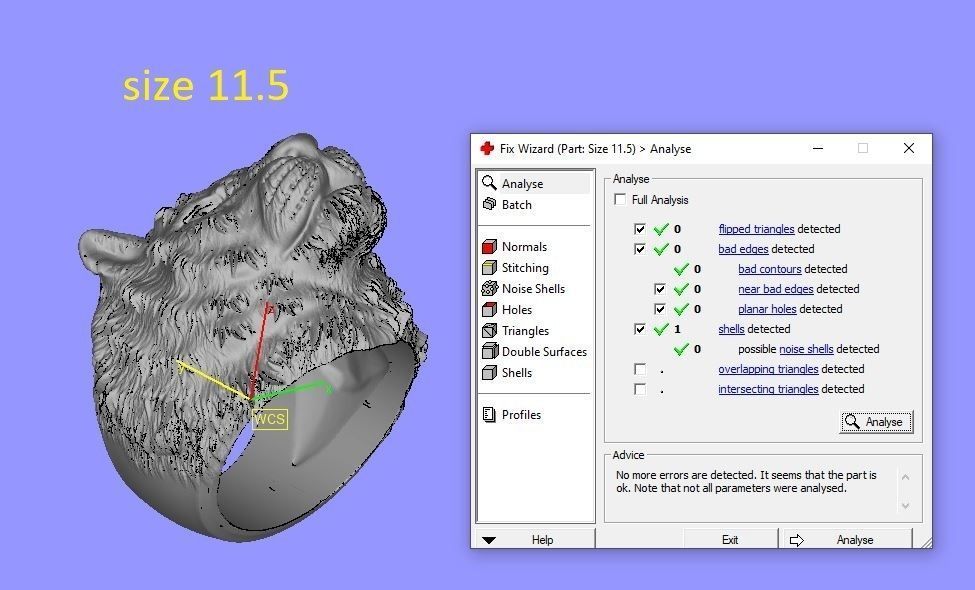
Task: Open the bad contours link
Action: coord(770,269)
